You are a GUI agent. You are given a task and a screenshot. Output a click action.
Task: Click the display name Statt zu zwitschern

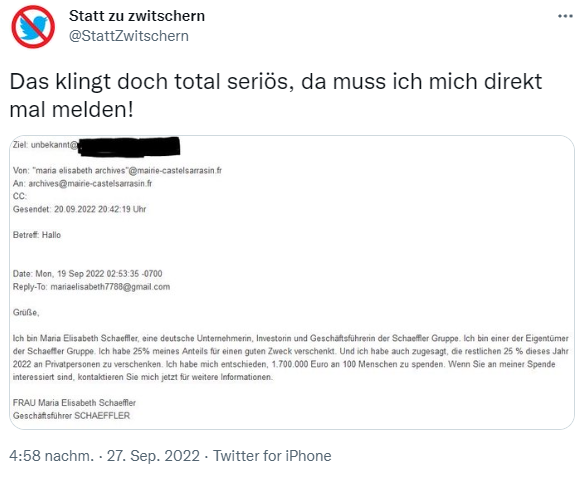[137, 16]
